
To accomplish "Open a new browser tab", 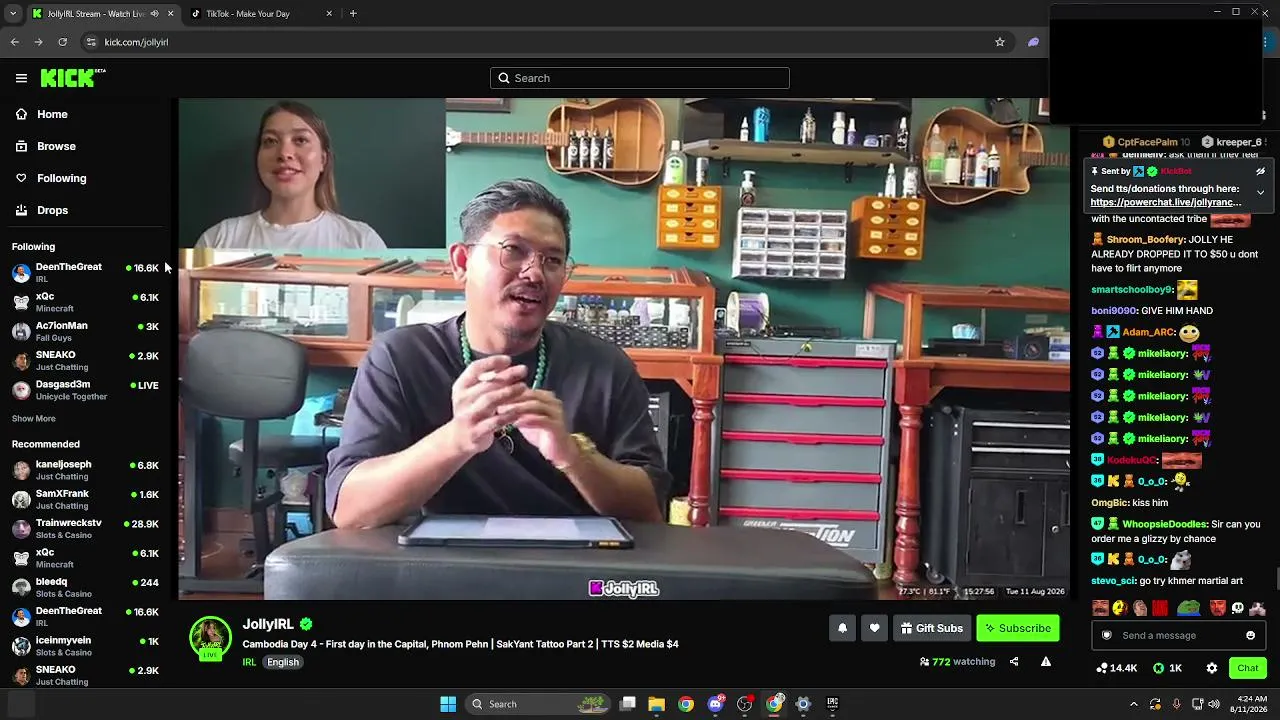I will (x=353, y=14).
